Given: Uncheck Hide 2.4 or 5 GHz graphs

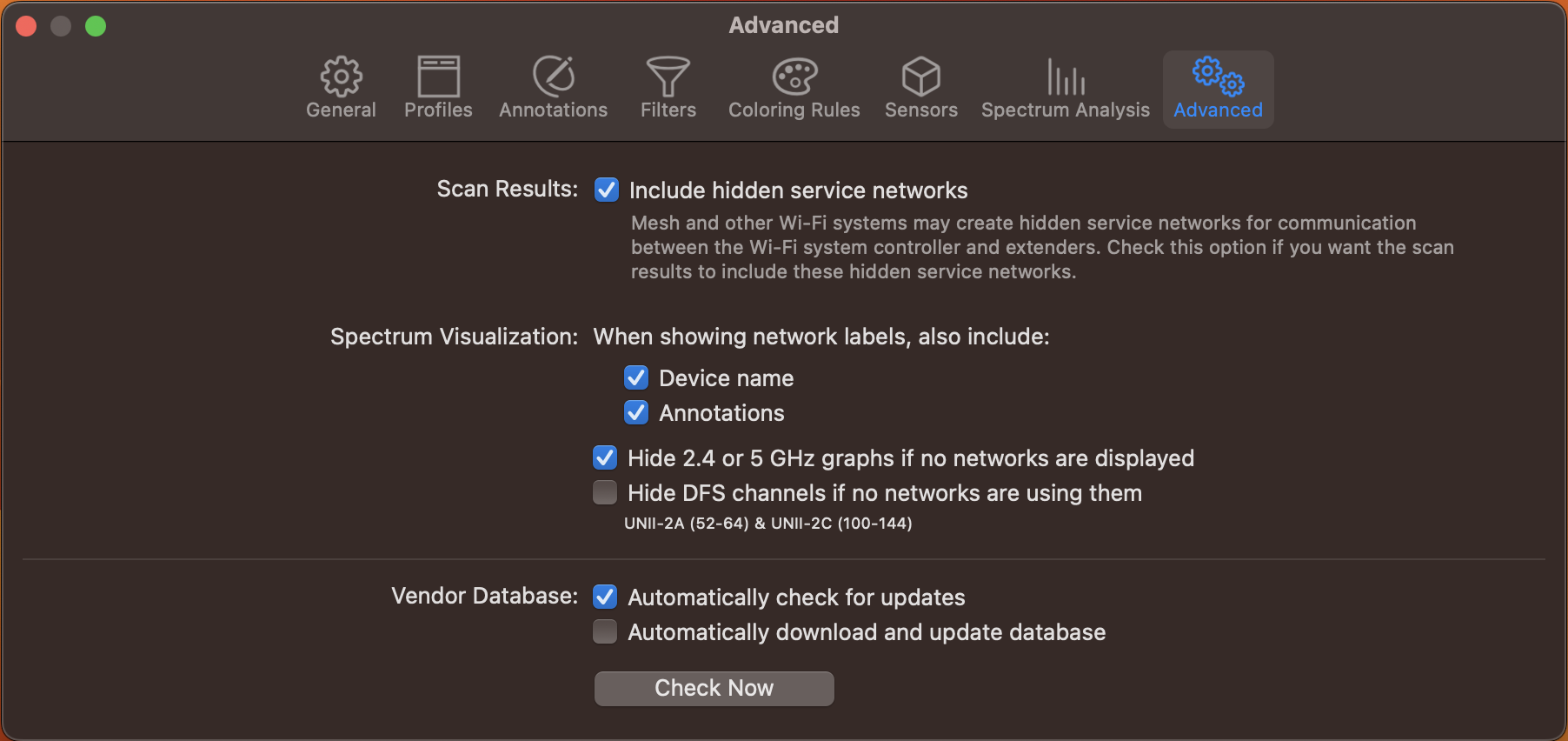Looking at the screenshot, I should tap(605, 457).
